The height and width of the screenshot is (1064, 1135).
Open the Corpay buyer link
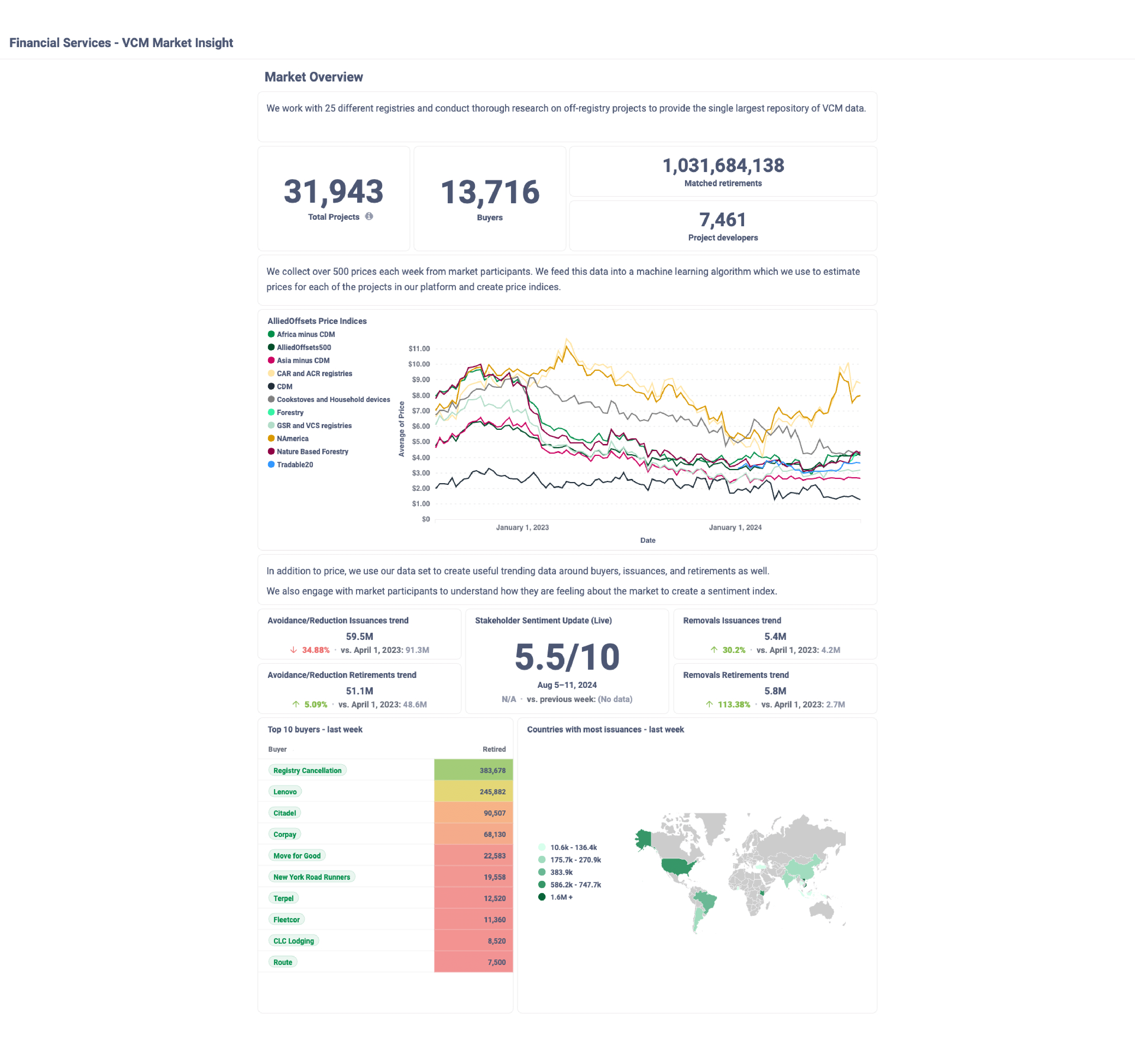click(284, 835)
